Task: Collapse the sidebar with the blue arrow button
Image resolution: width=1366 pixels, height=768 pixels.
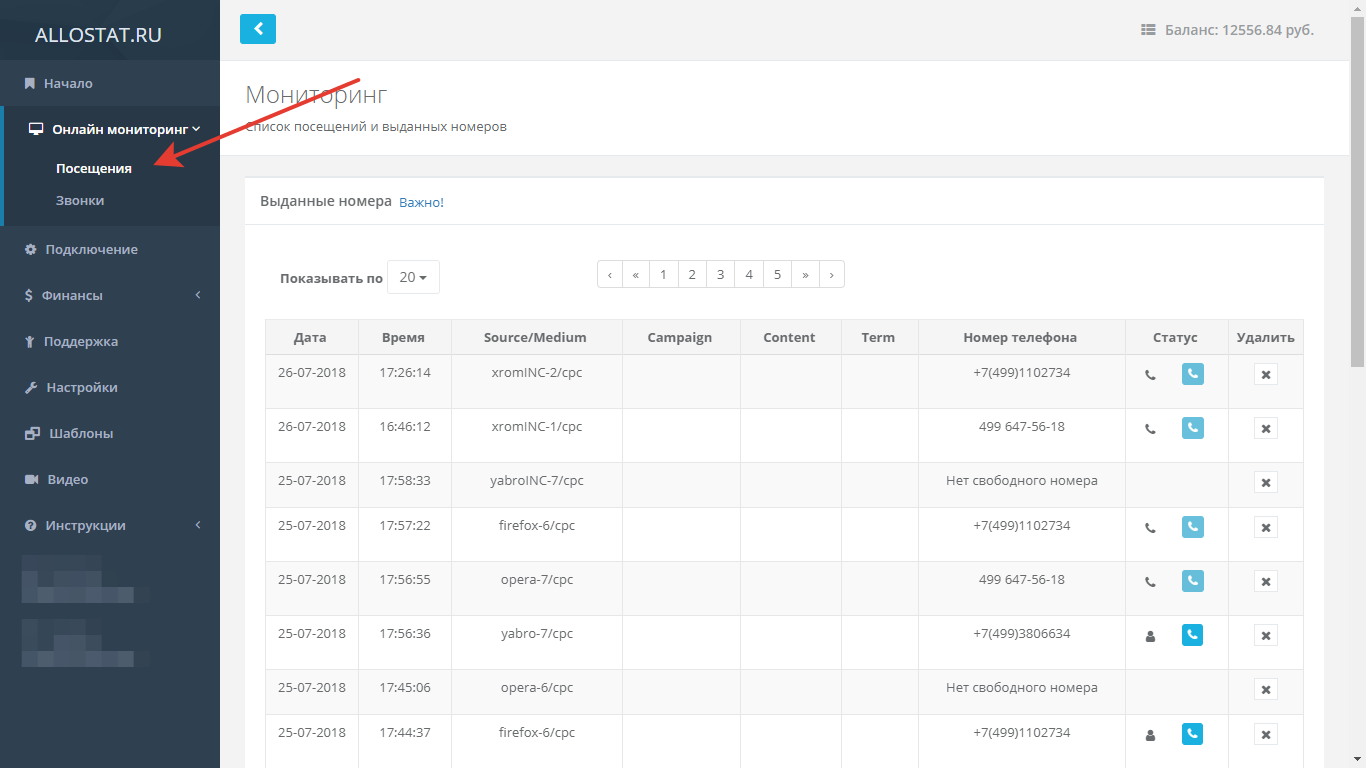Action: [258, 29]
